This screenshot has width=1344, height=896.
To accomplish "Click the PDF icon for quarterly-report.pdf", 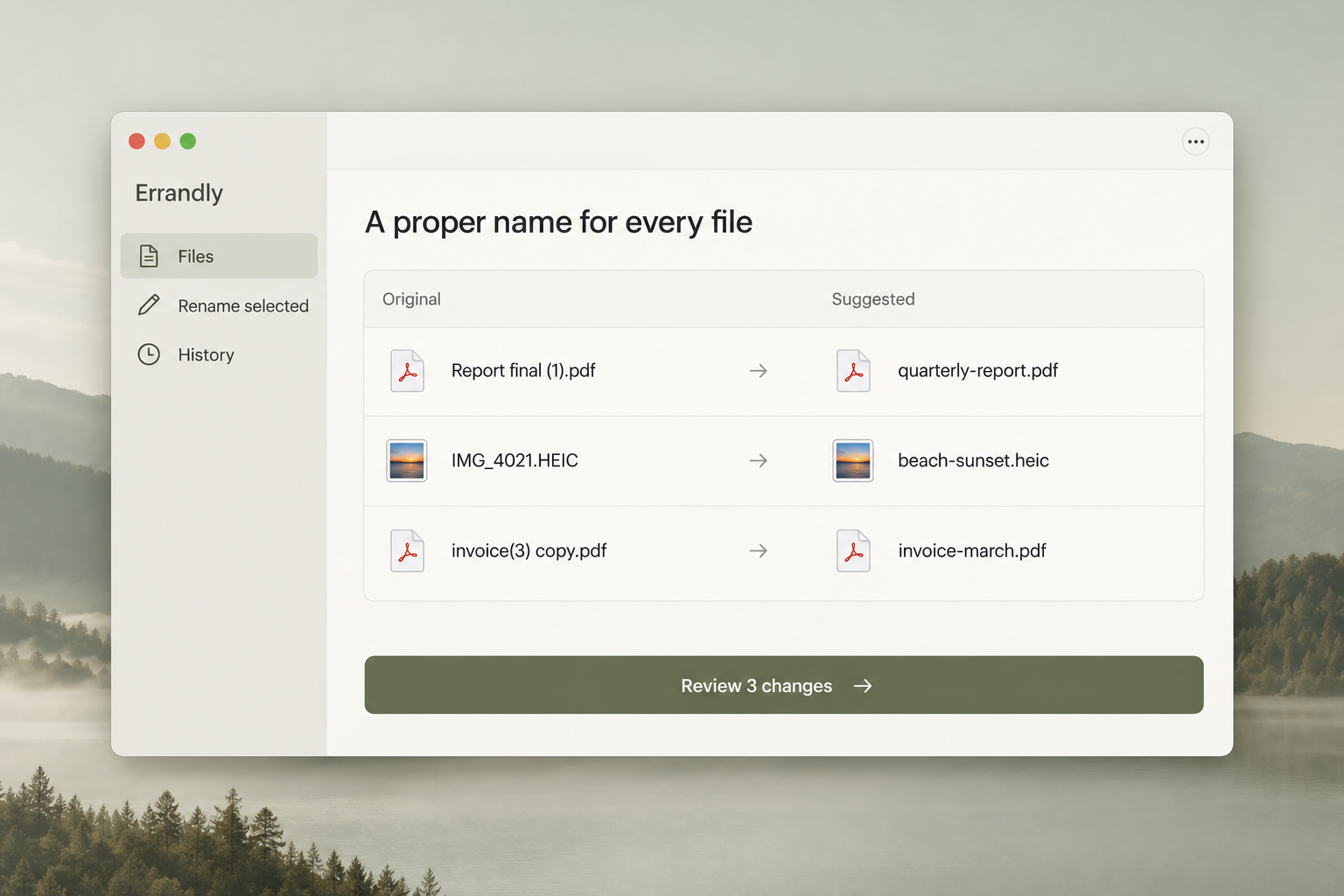I will pyautogui.click(x=853, y=371).
